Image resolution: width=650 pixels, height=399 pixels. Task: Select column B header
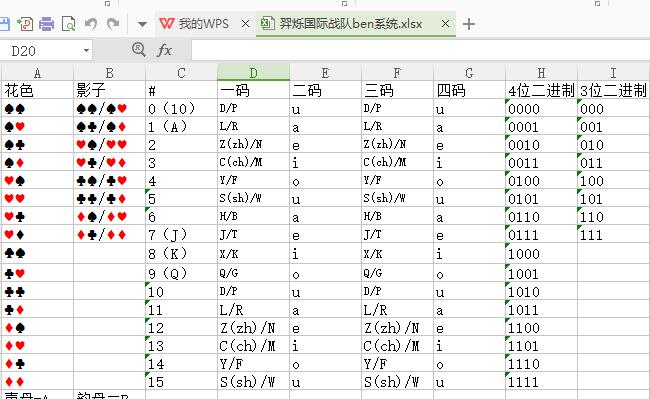(109, 73)
